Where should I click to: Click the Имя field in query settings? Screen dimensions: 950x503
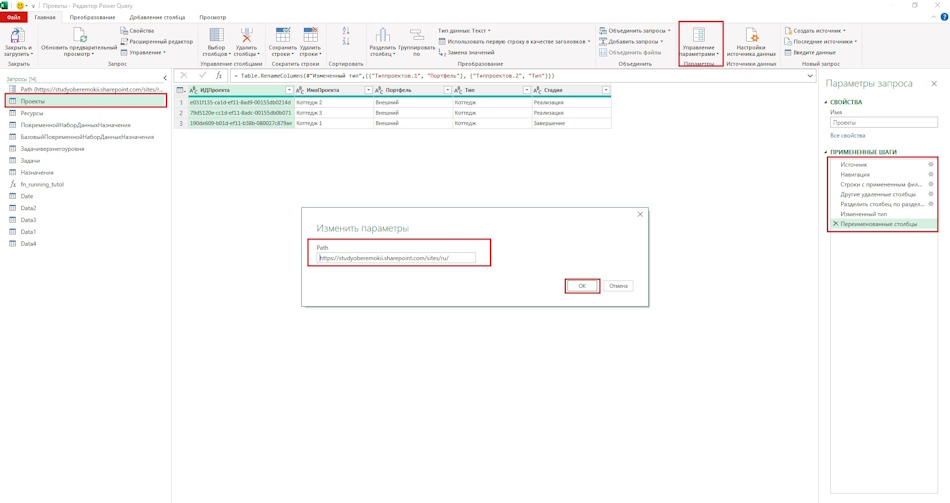[x=883, y=122]
